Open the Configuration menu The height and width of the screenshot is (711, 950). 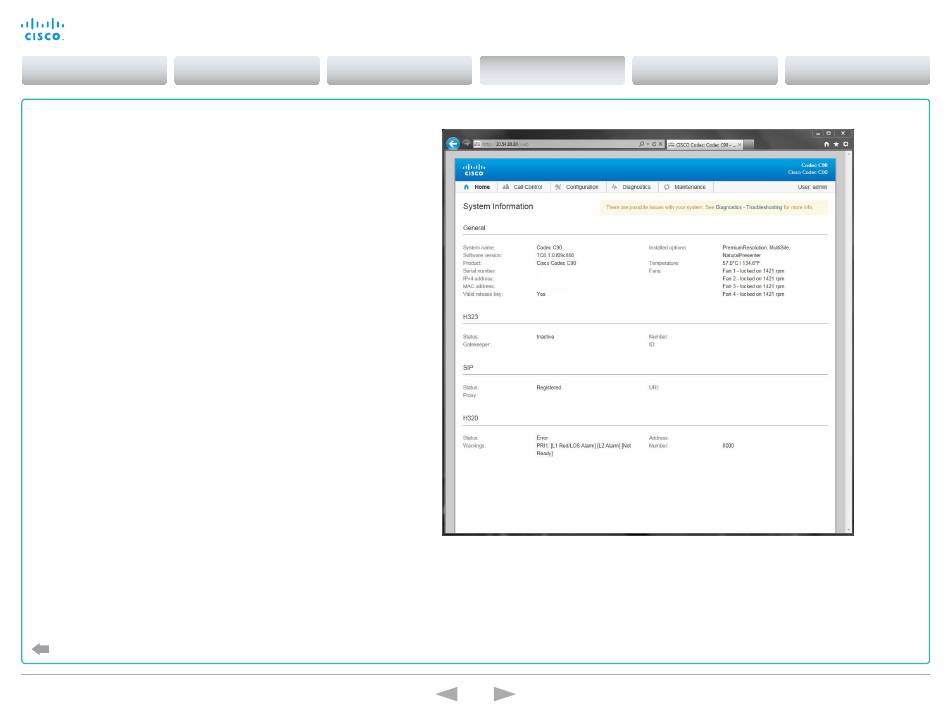(577, 187)
